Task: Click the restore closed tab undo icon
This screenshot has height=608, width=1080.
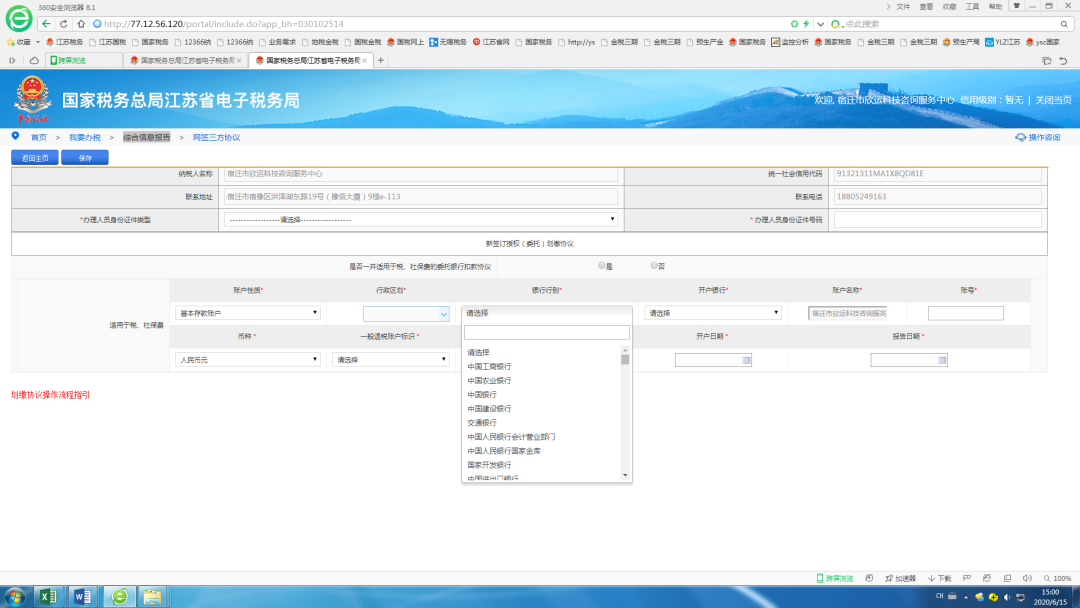Action: pyautogui.click(x=1063, y=61)
